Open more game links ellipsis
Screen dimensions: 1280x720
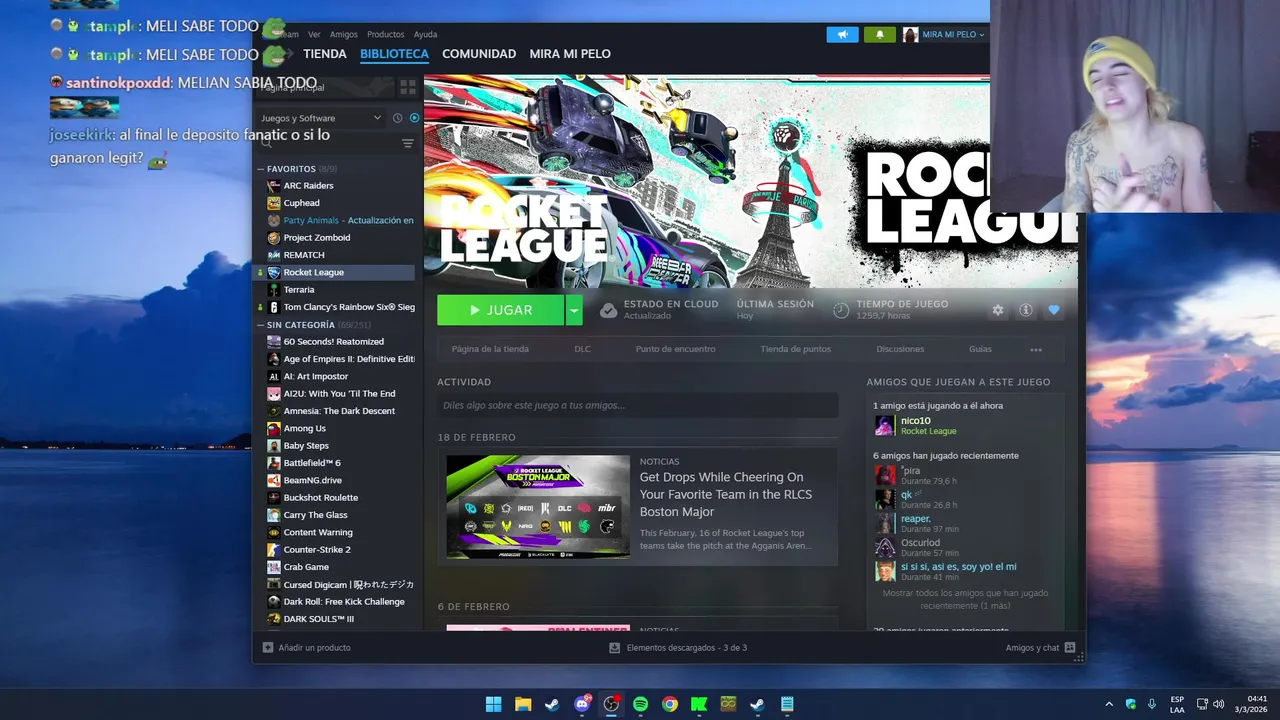click(x=1036, y=350)
